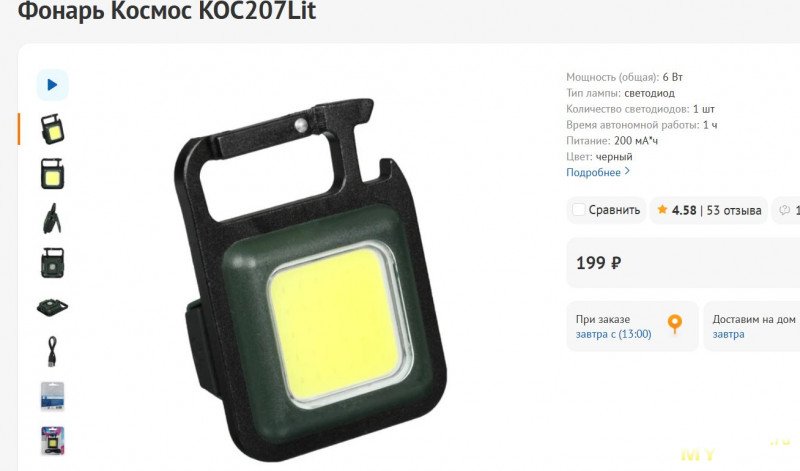Open the home delivery завтра link
The width and height of the screenshot is (800, 471).
pyautogui.click(x=728, y=334)
